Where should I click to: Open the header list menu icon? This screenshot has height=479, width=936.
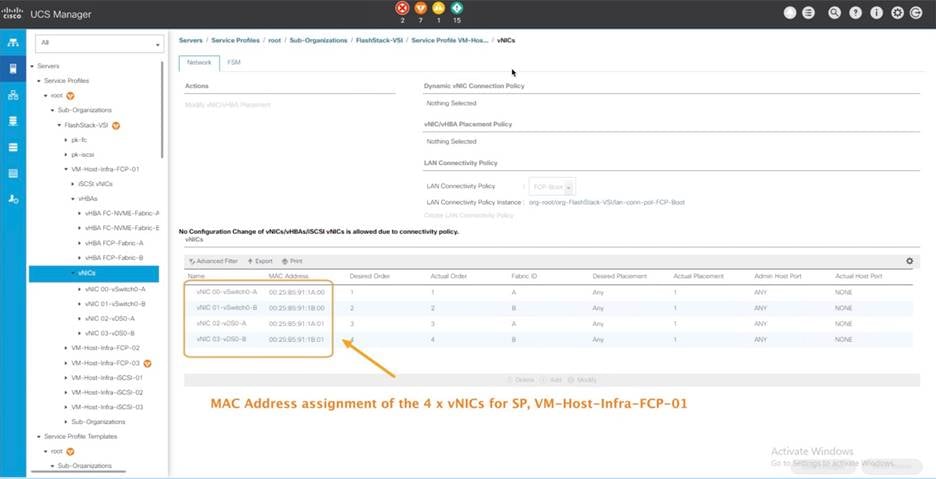pos(808,13)
